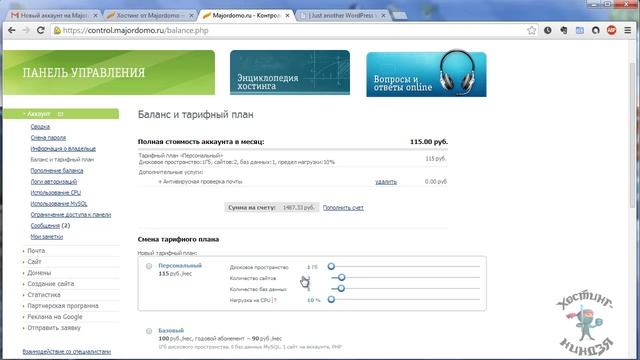Screen dimensions: 640x360
Task: Open the 'Сообщения' sidebar link
Action: [x=45, y=226]
